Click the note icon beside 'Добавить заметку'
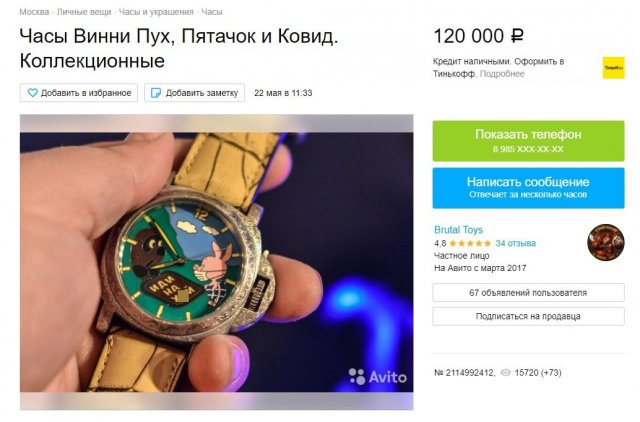Viewport: 640px width, 422px height. pyautogui.click(x=155, y=93)
